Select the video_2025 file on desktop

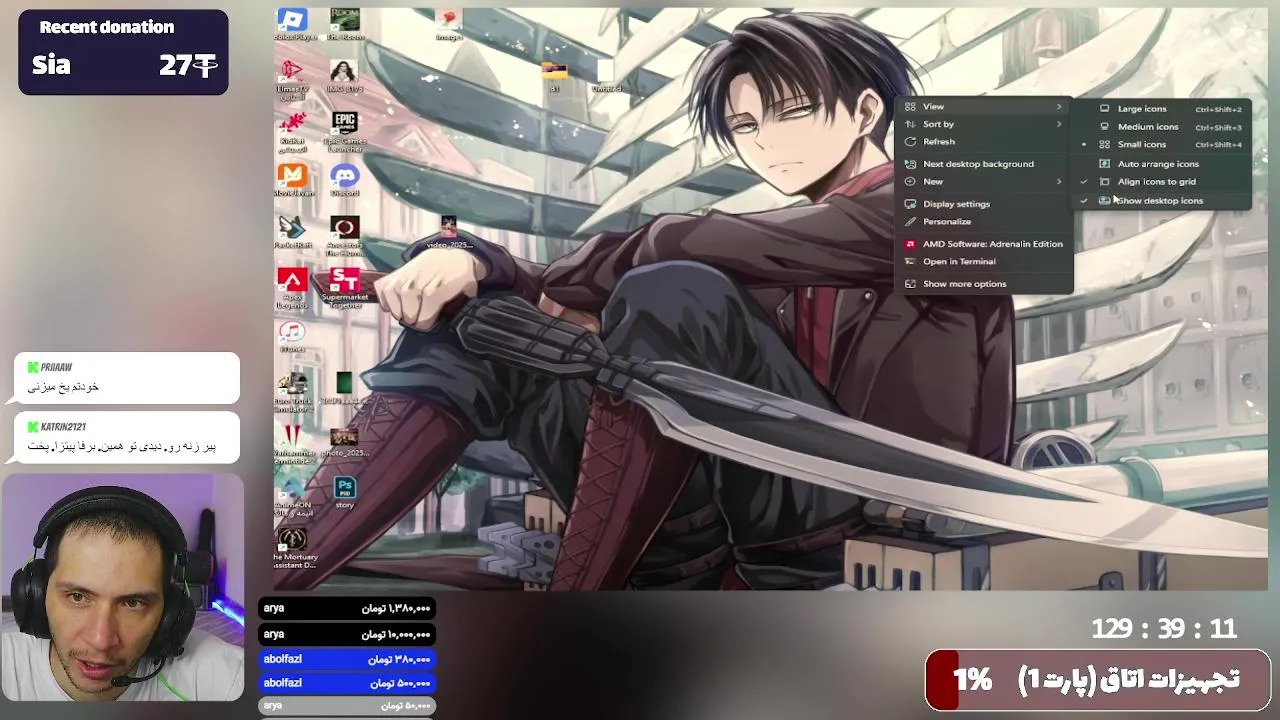449,232
